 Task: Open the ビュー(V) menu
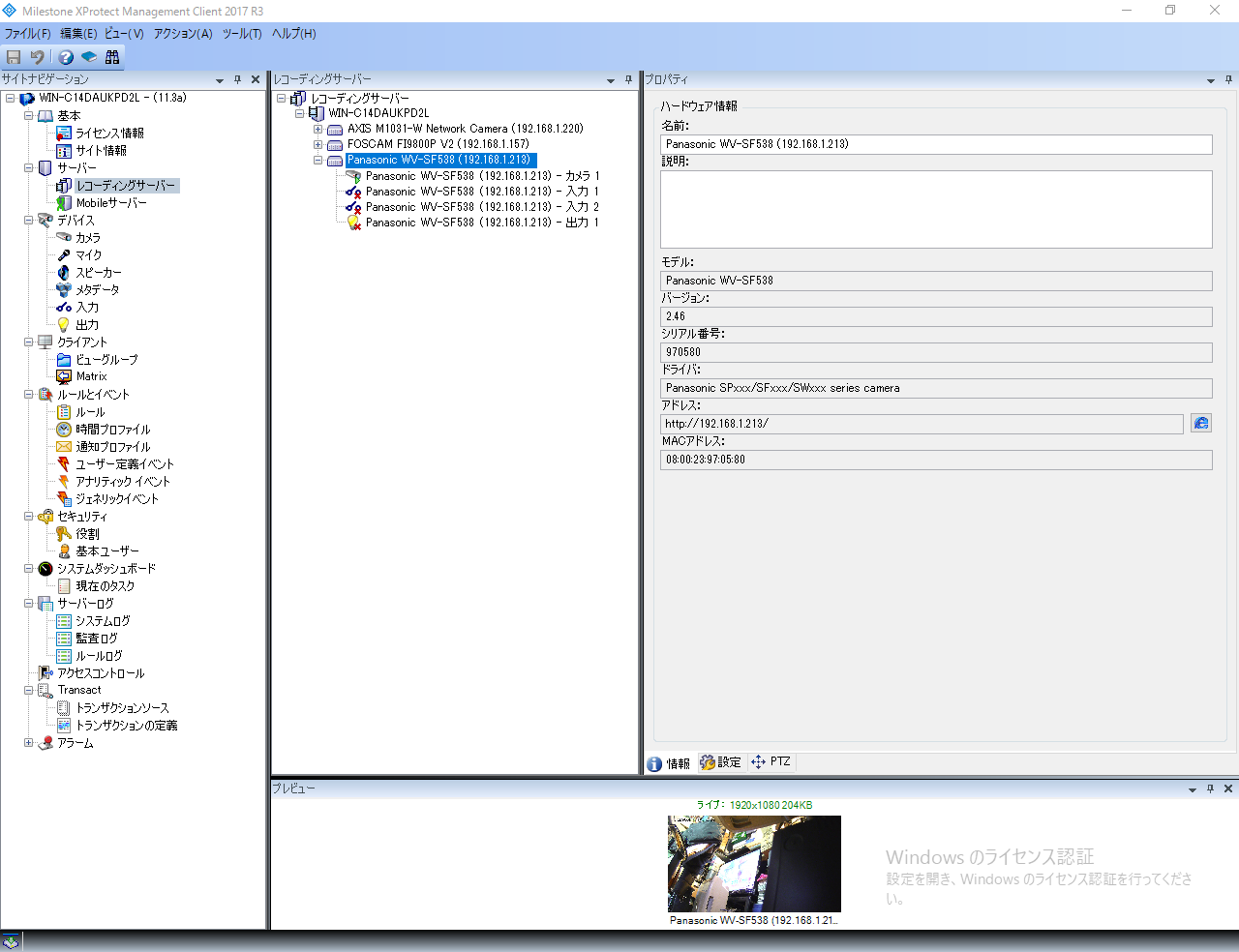pyautogui.click(x=124, y=33)
